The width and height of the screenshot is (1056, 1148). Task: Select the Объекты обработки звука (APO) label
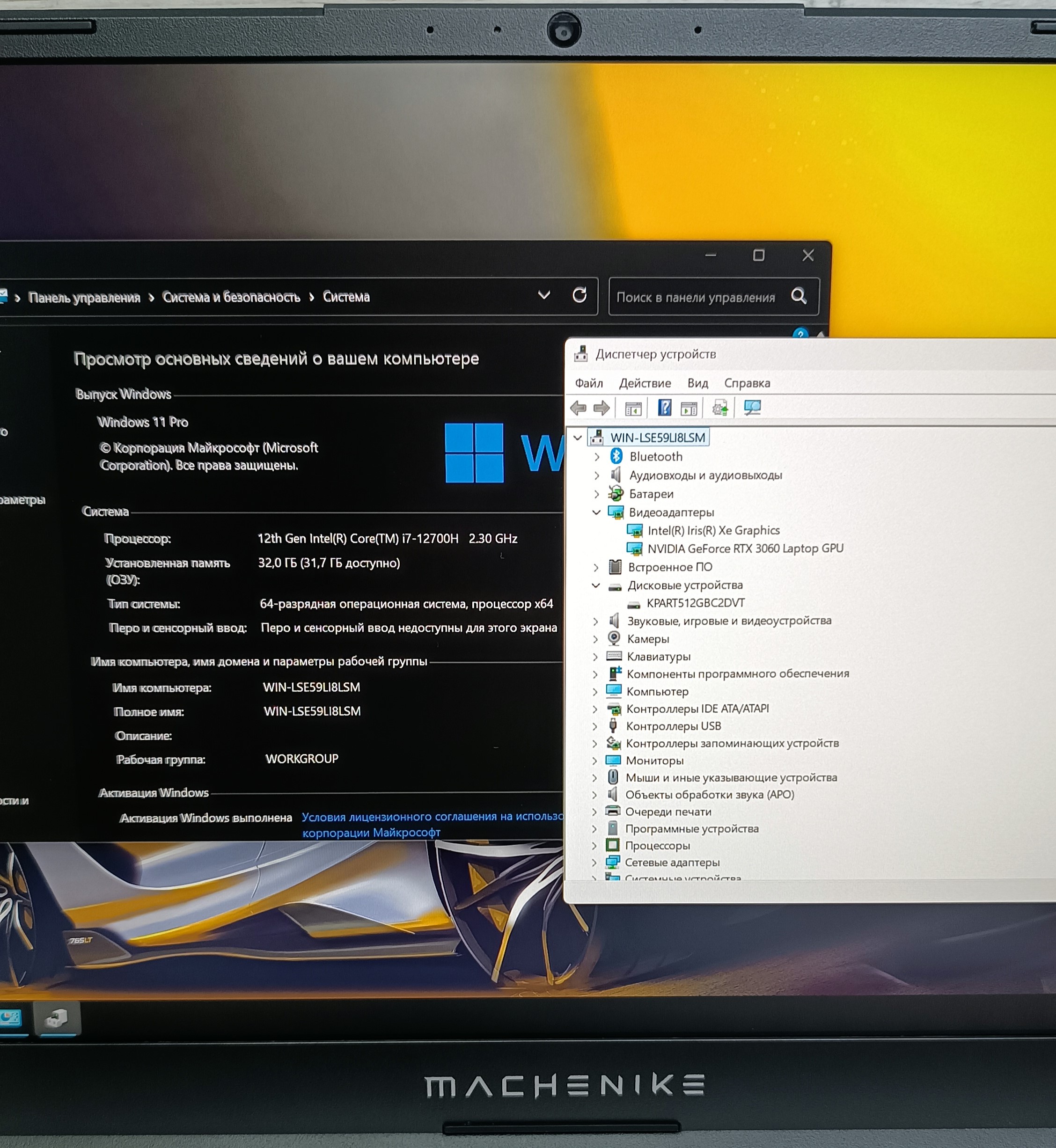tap(710, 794)
